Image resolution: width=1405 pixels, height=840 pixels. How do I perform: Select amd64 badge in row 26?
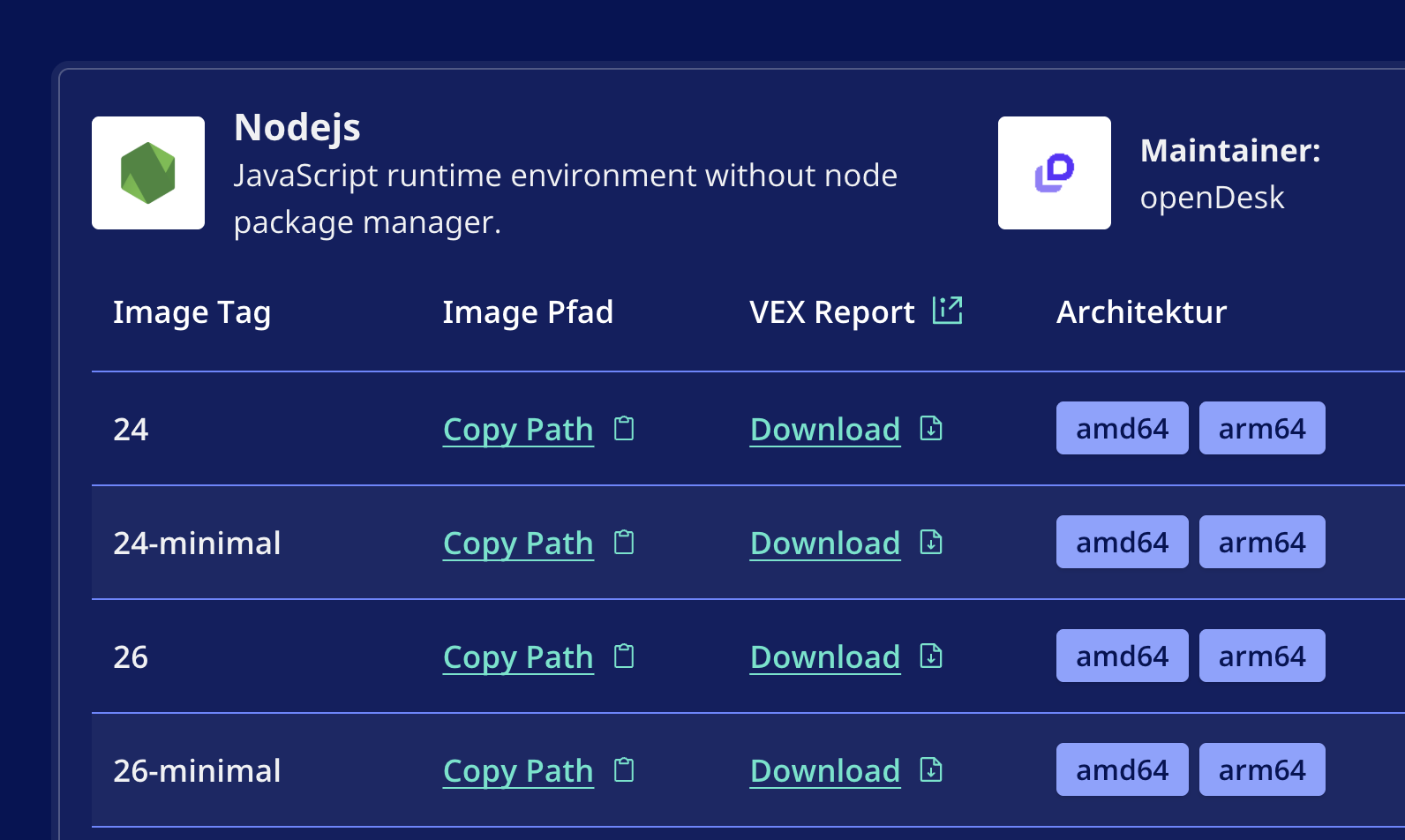point(1123,656)
